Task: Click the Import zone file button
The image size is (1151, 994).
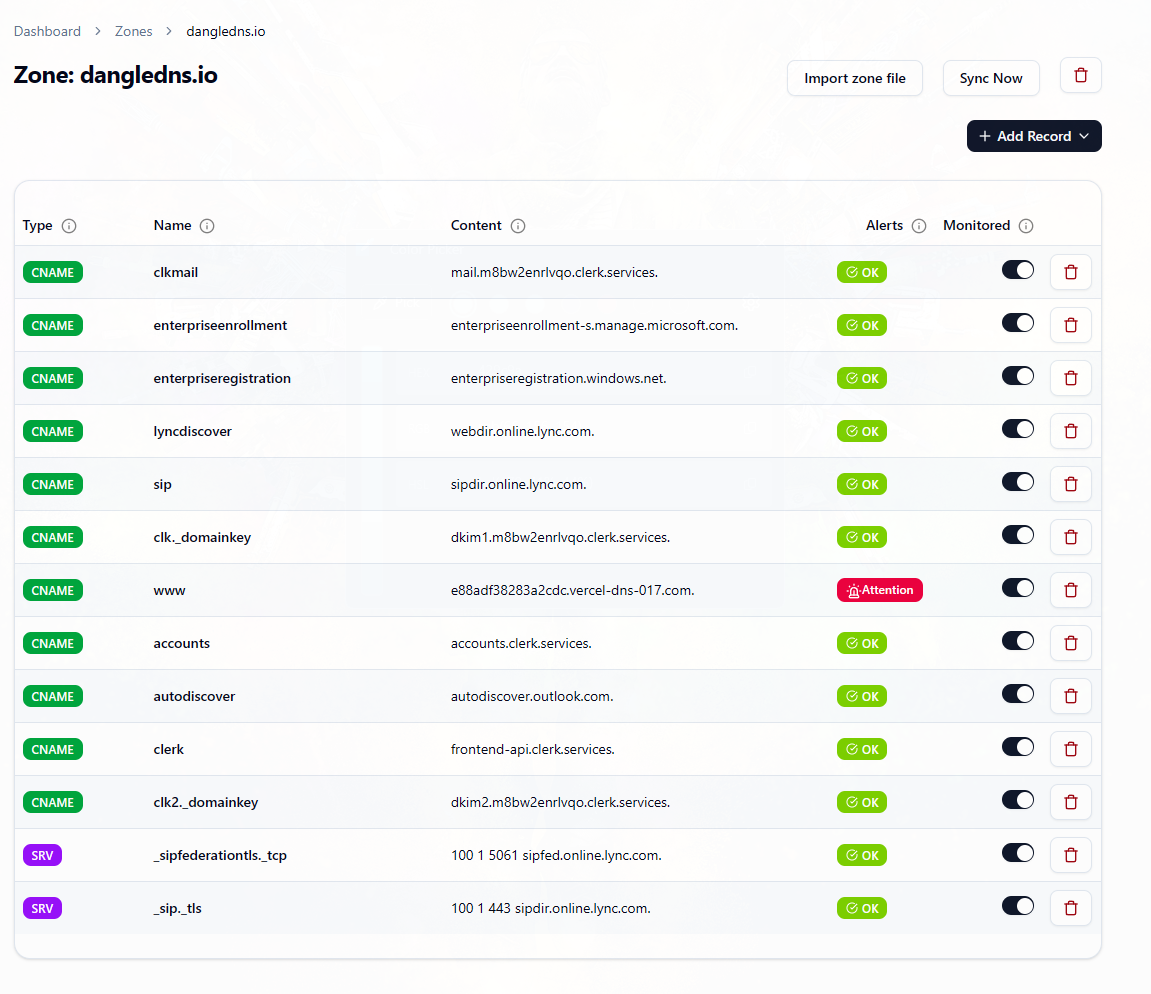Action: 854,77
